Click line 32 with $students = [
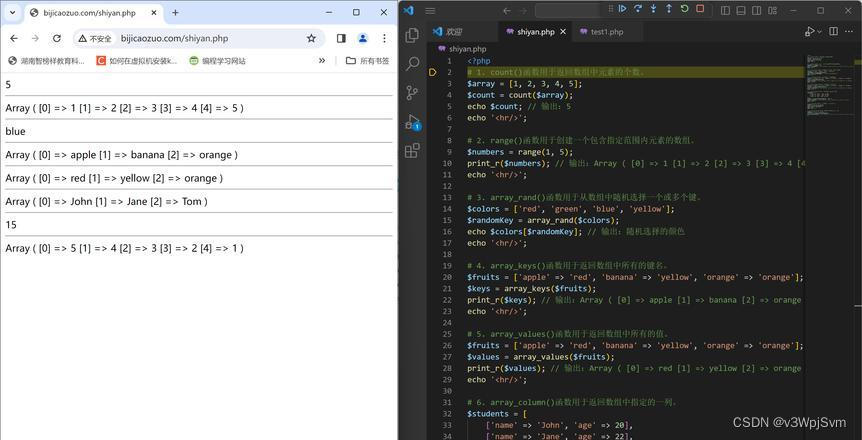 pyautogui.click(x=498, y=414)
